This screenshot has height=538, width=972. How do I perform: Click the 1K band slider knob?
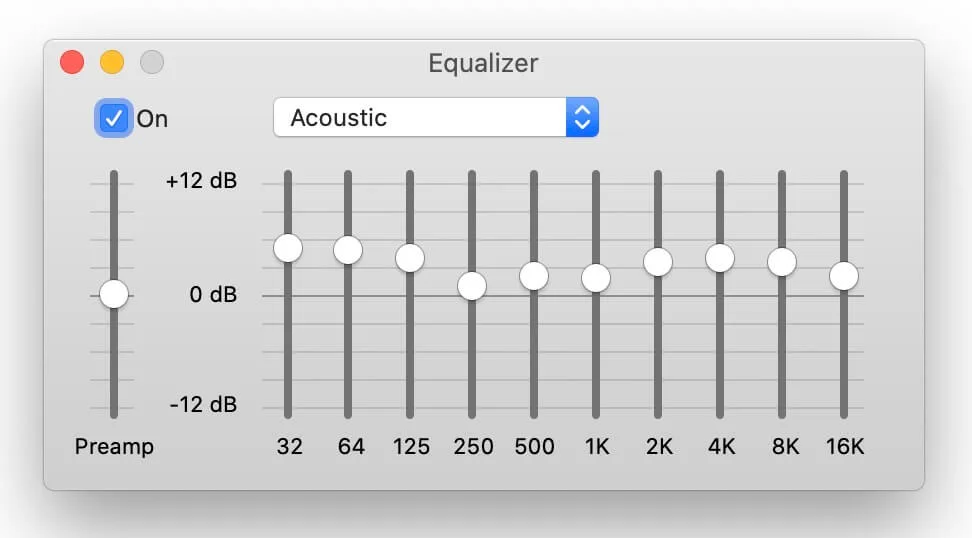pyautogui.click(x=596, y=278)
